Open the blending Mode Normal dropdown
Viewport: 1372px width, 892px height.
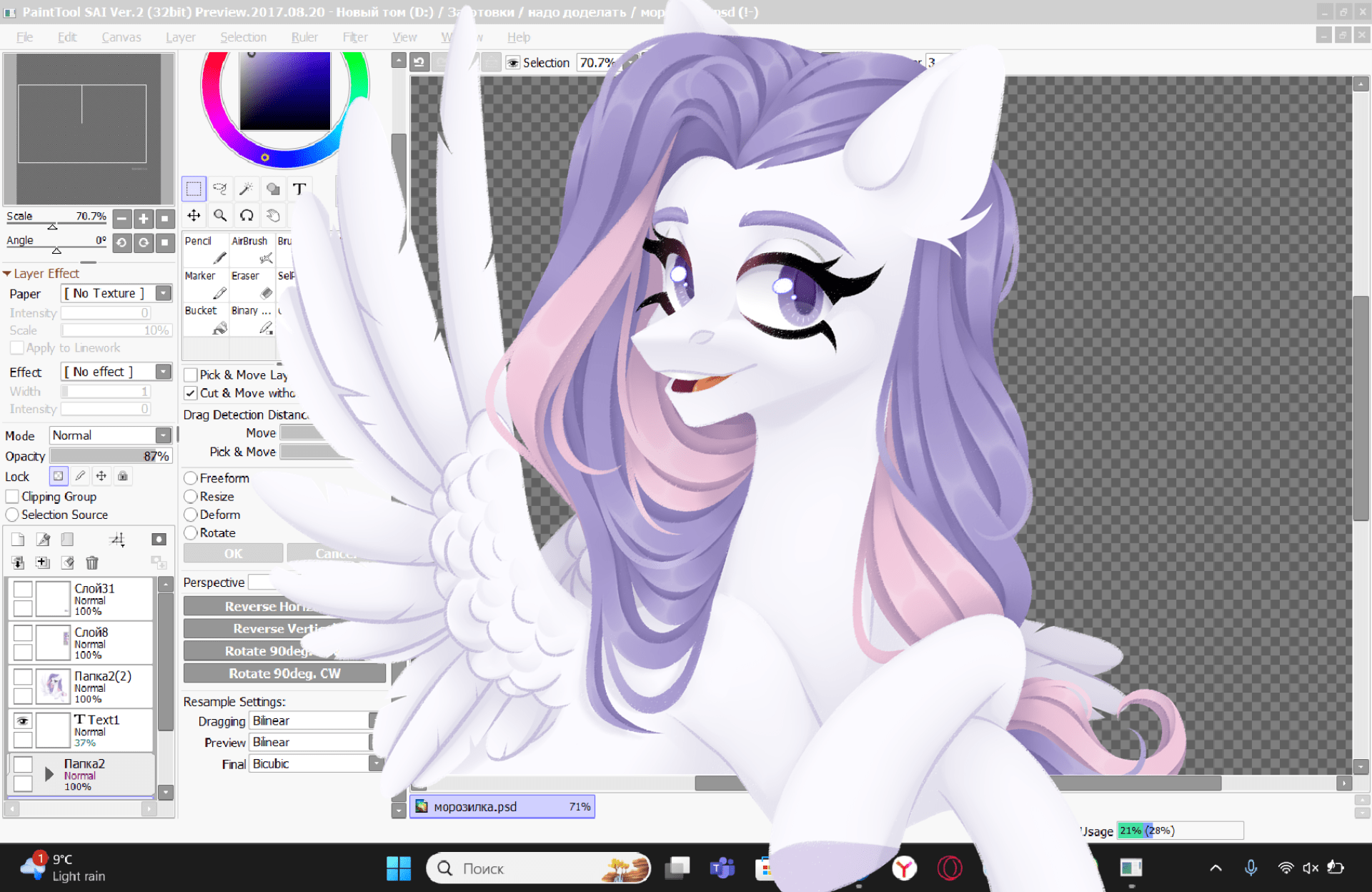coord(163,435)
